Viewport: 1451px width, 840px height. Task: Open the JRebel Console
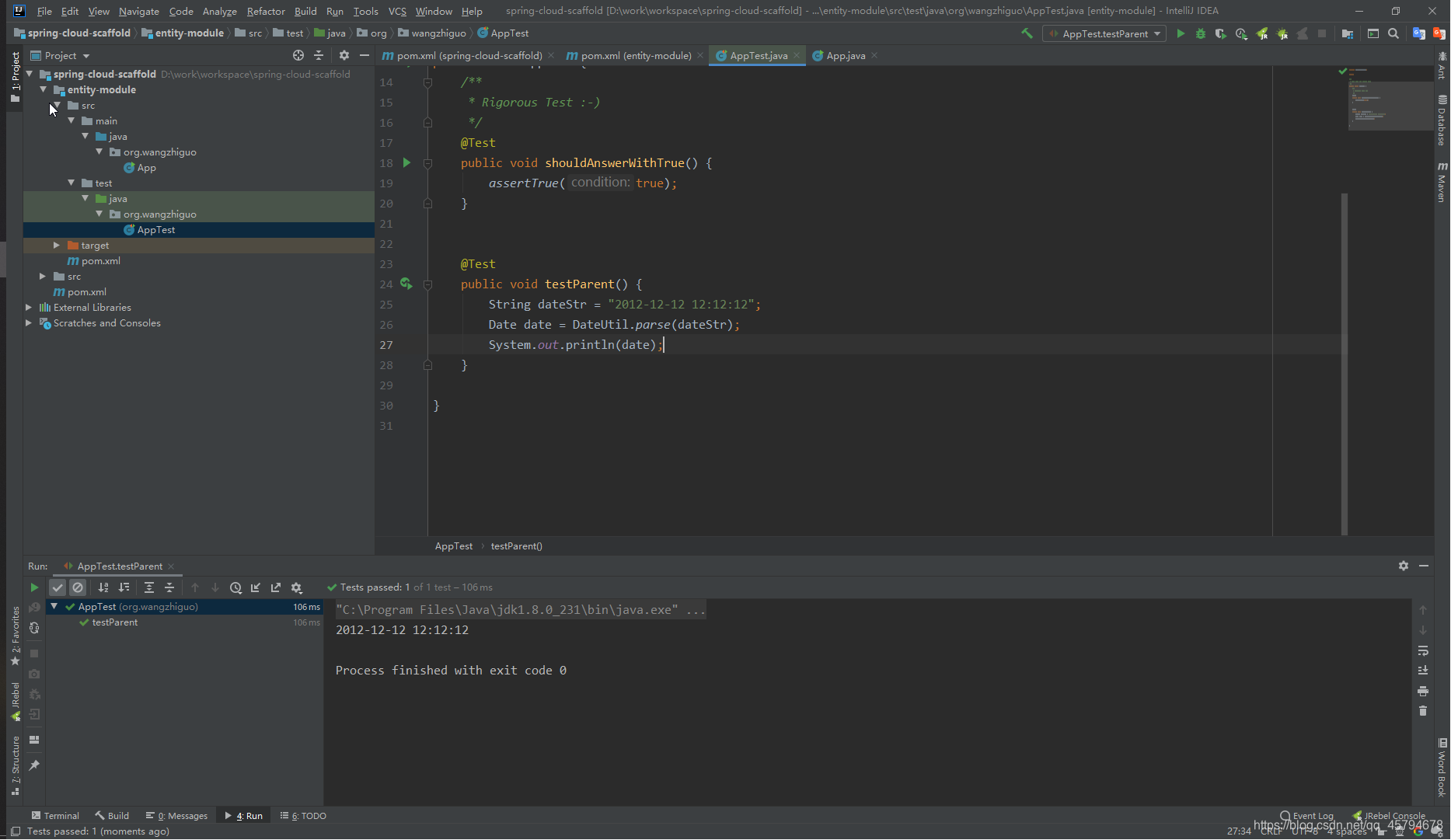point(1390,815)
